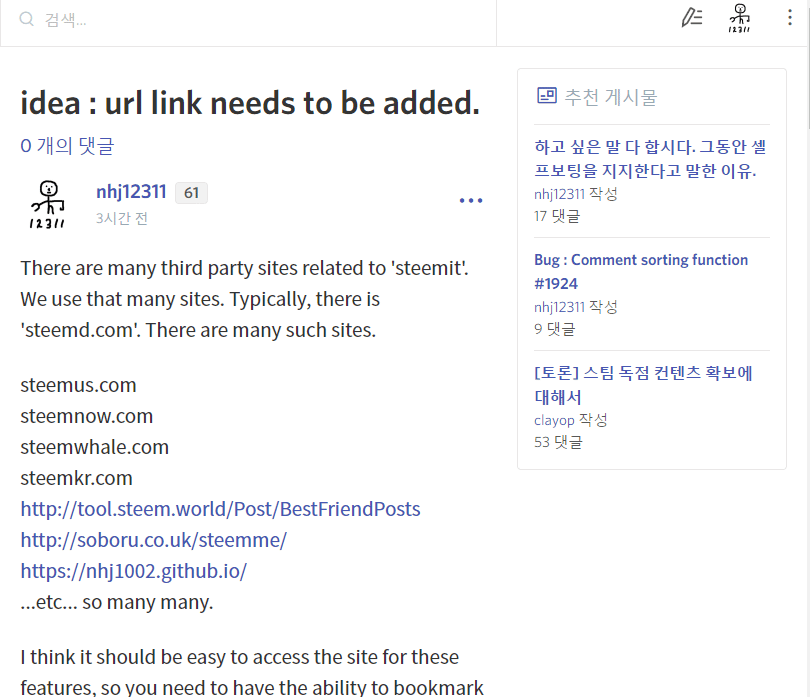Open the user avatar menu in header
This screenshot has width=810, height=697.
tap(739, 18)
